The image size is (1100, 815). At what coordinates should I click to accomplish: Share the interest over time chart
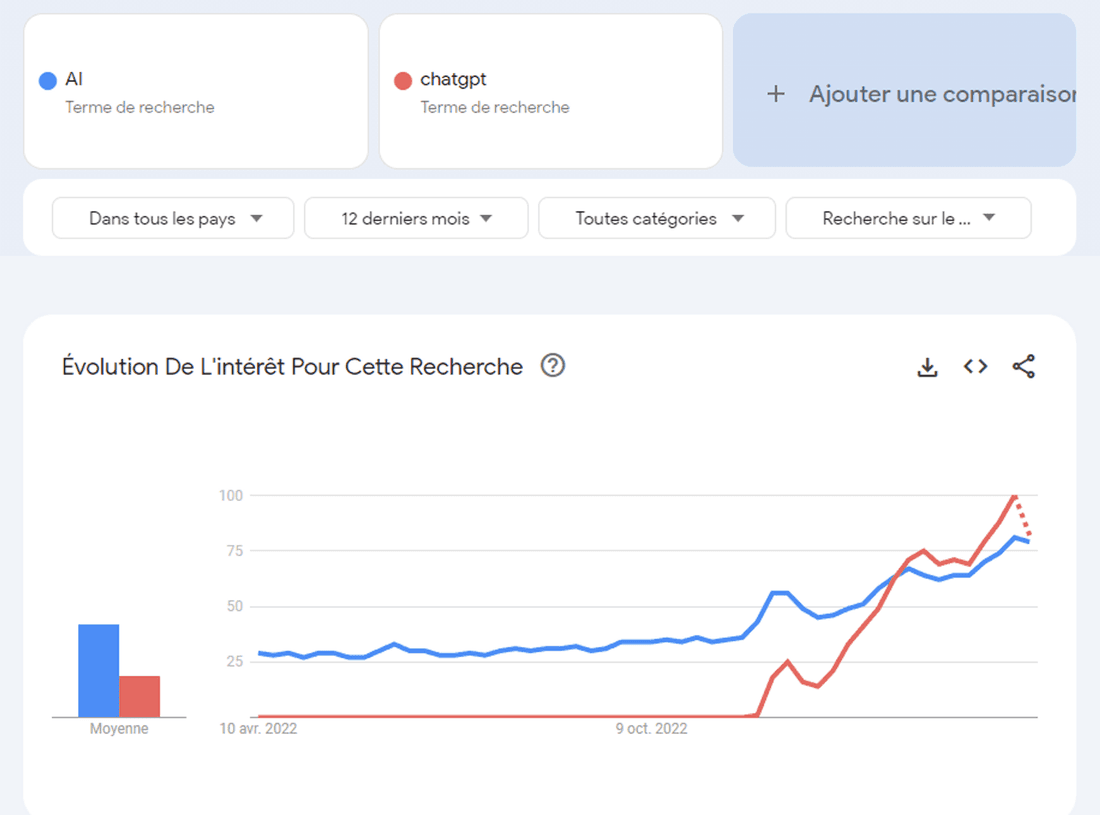tap(1024, 366)
